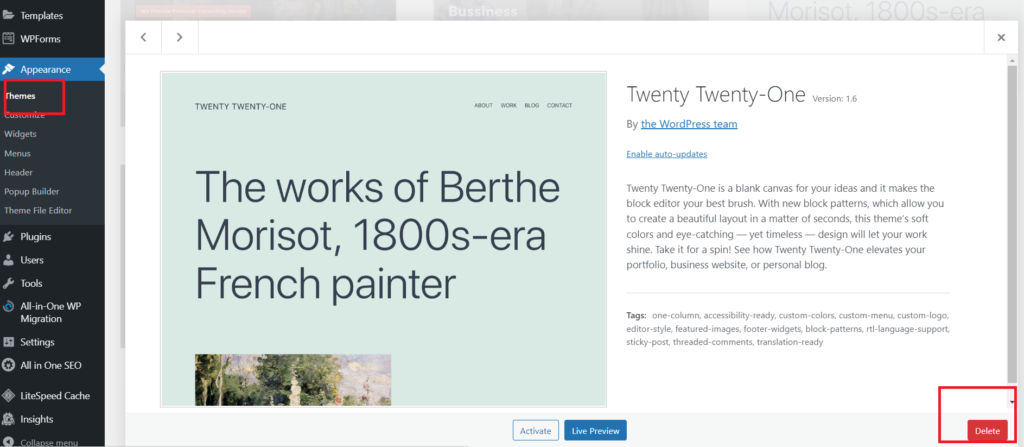Click the Appearance paintbrush icon
The image size is (1024, 447).
click(8, 69)
